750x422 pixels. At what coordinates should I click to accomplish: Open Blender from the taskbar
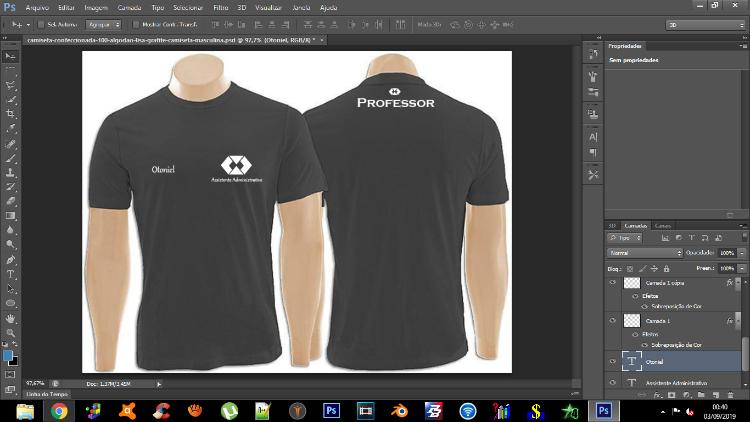click(x=399, y=411)
